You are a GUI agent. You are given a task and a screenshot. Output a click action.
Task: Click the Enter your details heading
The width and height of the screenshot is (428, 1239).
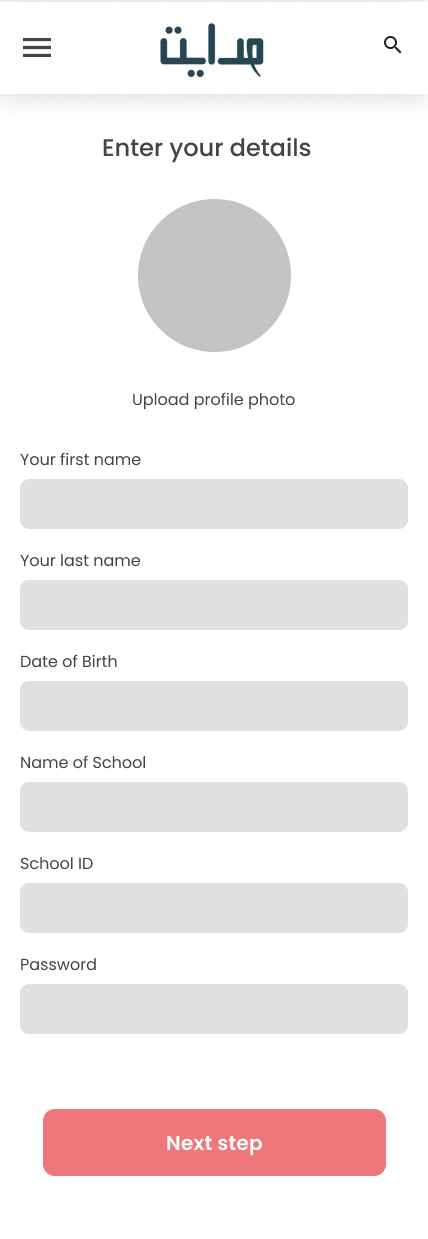[207, 148]
